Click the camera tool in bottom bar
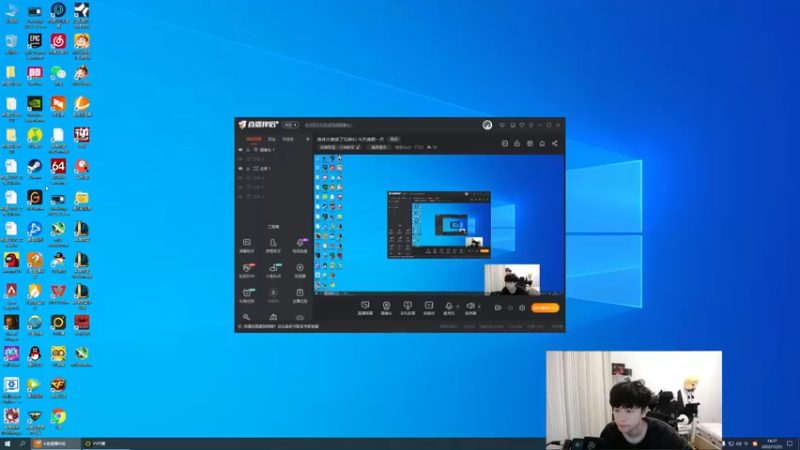800x450 pixels. [x=386, y=308]
